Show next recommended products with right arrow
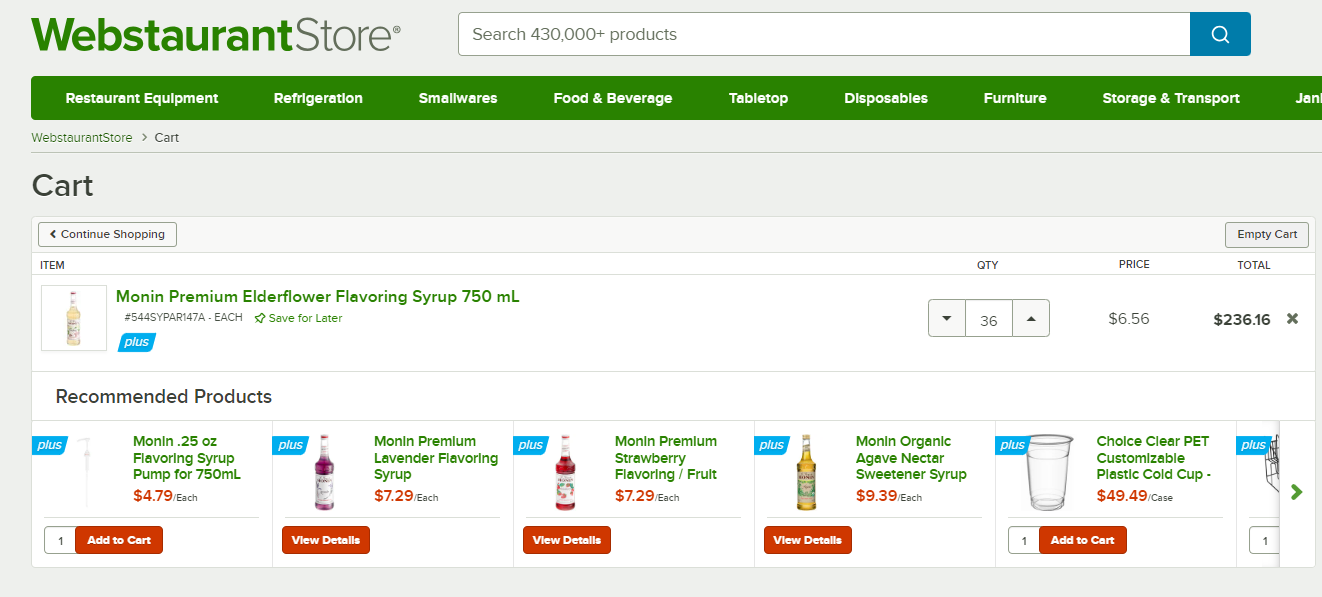This screenshot has width=1322, height=597. pyautogui.click(x=1297, y=492)
